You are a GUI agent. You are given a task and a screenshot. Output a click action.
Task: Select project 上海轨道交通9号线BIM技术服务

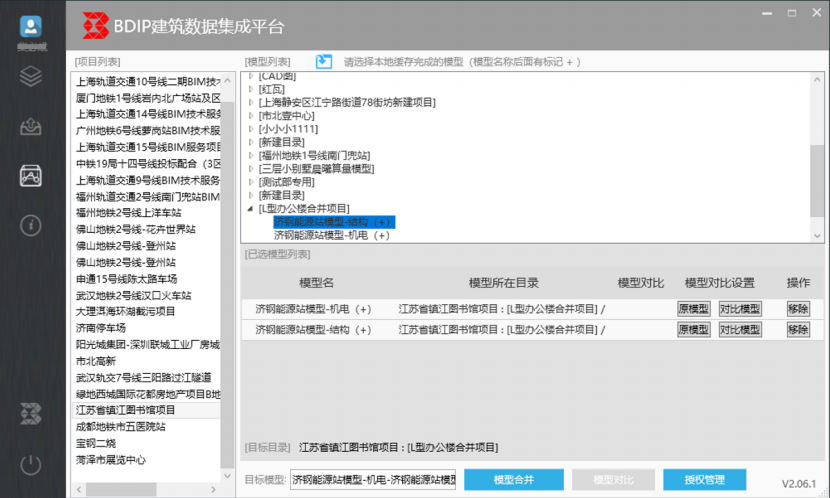click(x=146, y=180)
